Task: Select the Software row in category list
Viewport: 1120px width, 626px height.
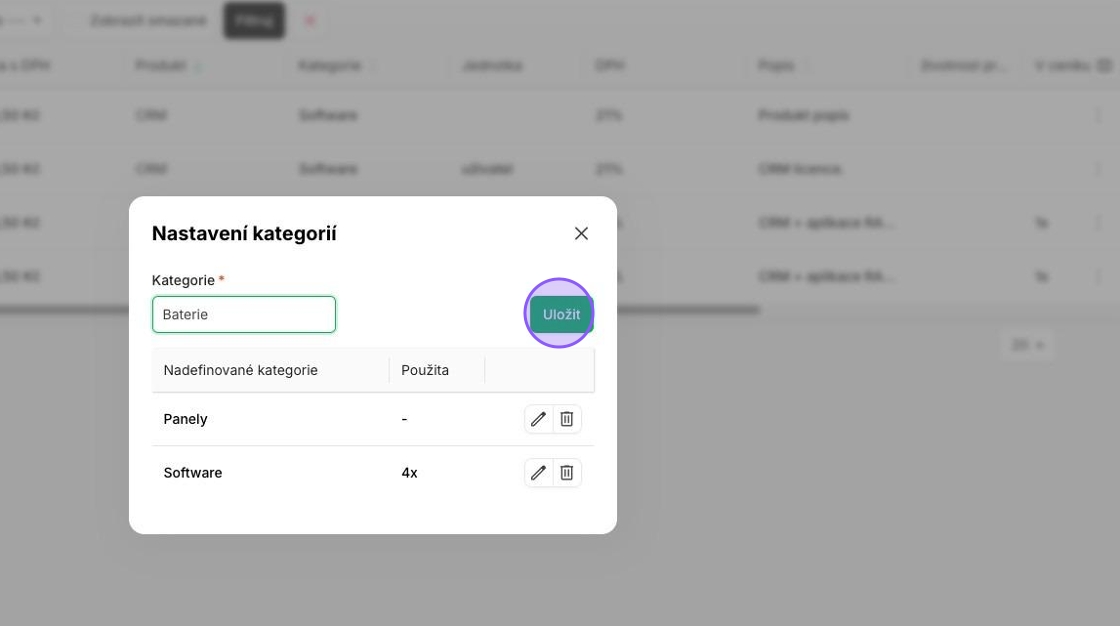Action: coord(193,473)
